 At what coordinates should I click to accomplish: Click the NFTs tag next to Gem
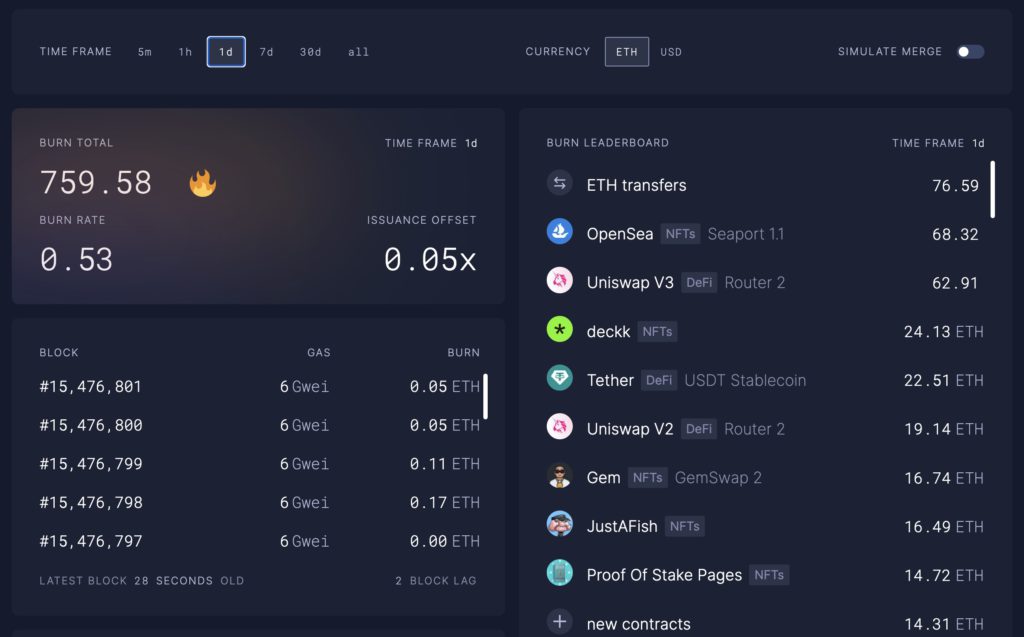[648, 478]
